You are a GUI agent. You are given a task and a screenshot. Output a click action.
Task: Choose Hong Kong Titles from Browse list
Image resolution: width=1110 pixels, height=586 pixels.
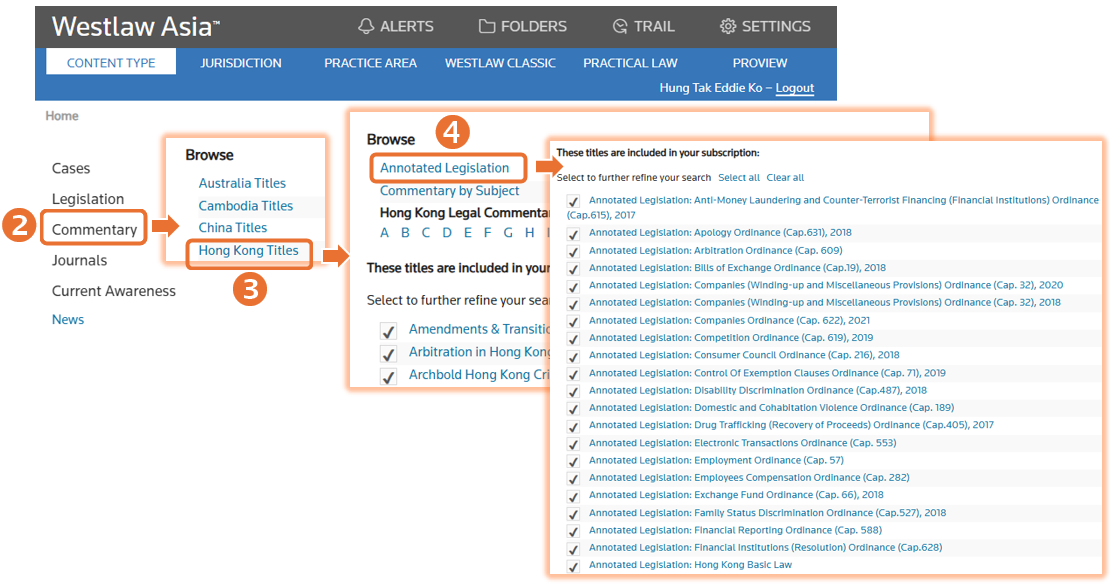click(x=248, y=250)
